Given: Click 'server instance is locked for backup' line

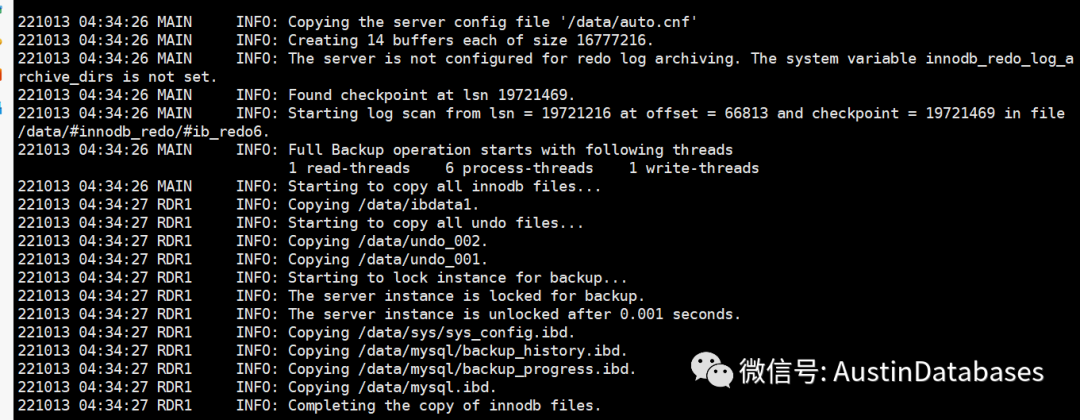Looking at the screenshot, I should [466, 296].
